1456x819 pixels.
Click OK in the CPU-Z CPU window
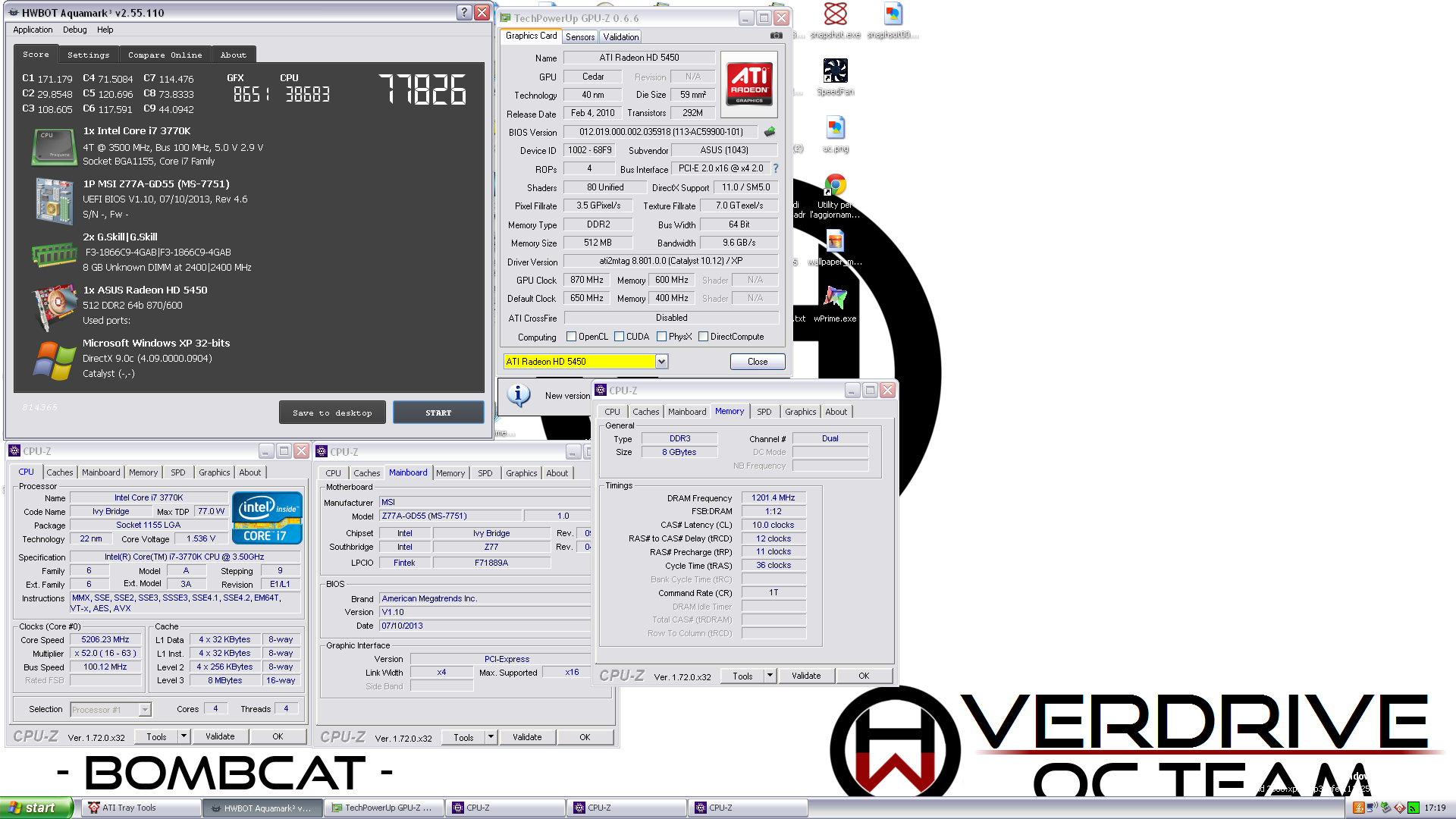tap(278, 736)
